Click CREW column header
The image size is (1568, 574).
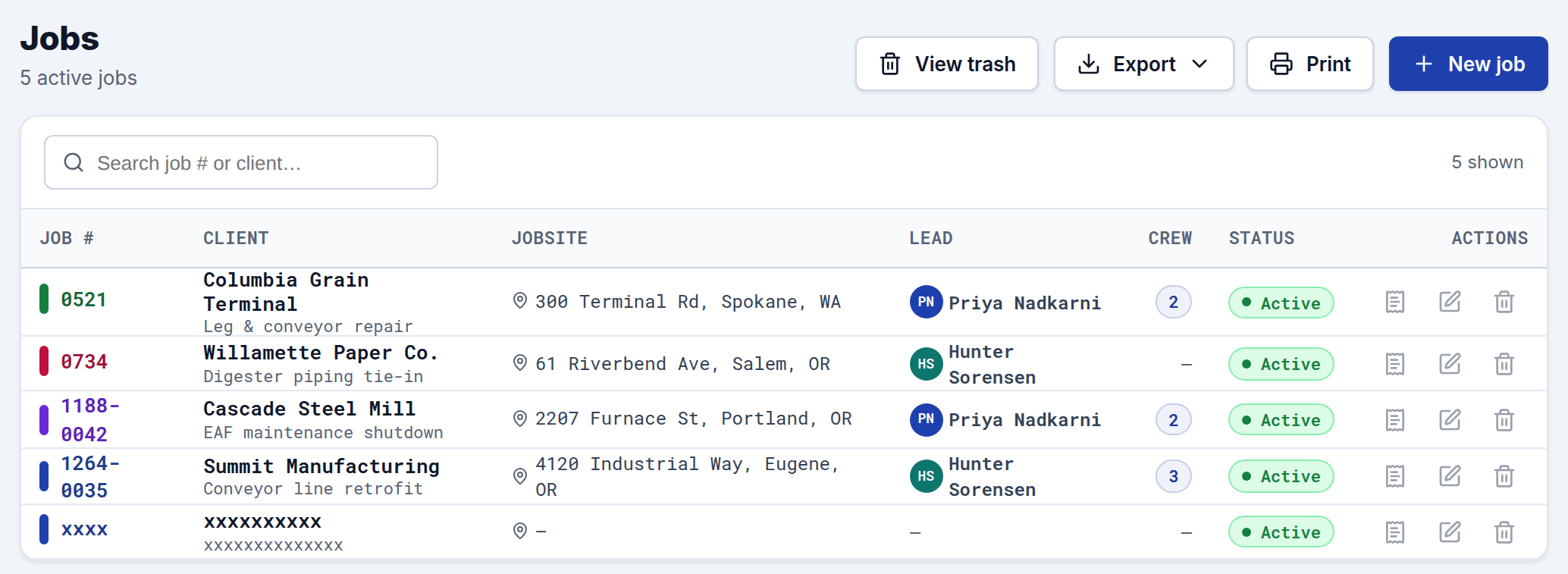tap(1170, 238)
